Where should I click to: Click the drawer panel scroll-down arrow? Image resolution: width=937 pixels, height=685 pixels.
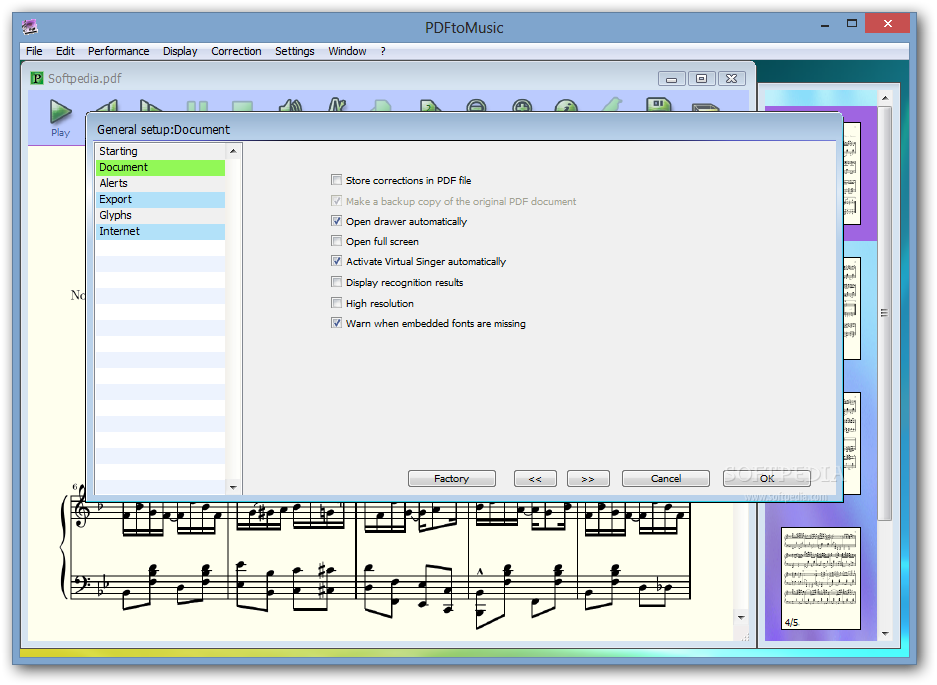click(x=886, y=634)
